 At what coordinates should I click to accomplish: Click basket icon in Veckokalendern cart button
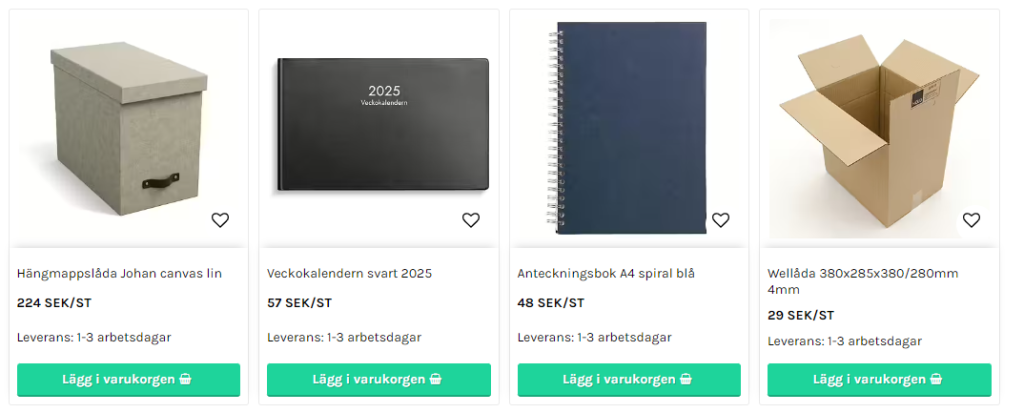tap(436, 379)
